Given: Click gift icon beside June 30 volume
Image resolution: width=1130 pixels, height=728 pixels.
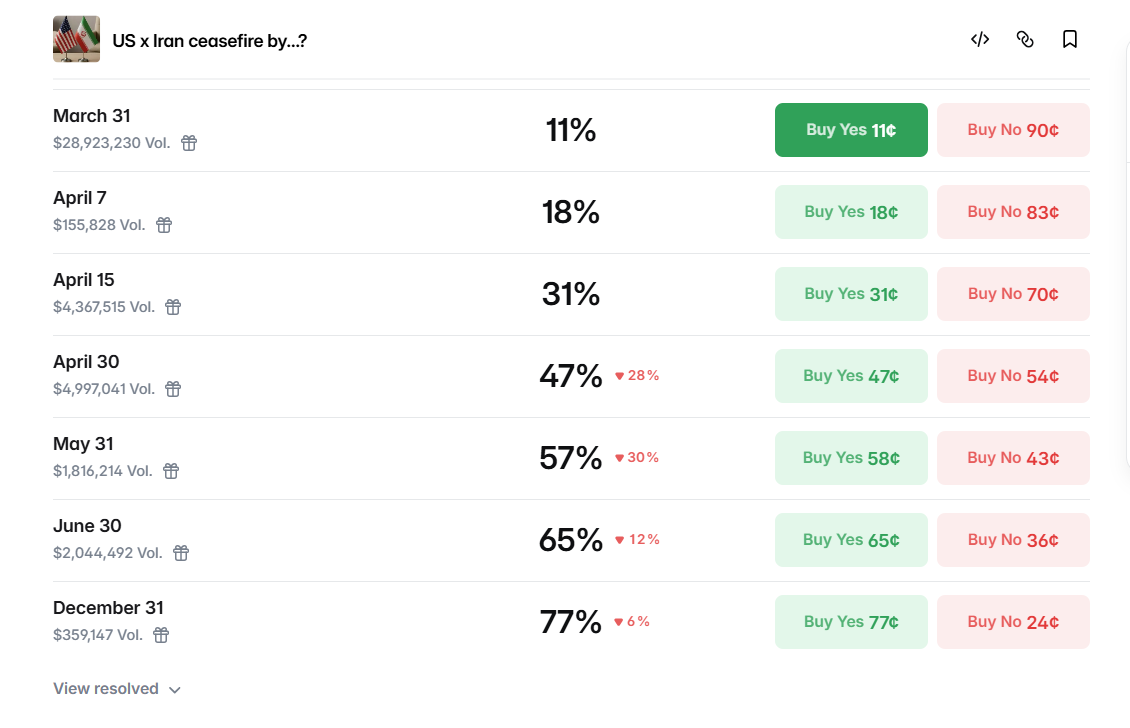Looking at the screenshot, I should (x=181, y=553).
